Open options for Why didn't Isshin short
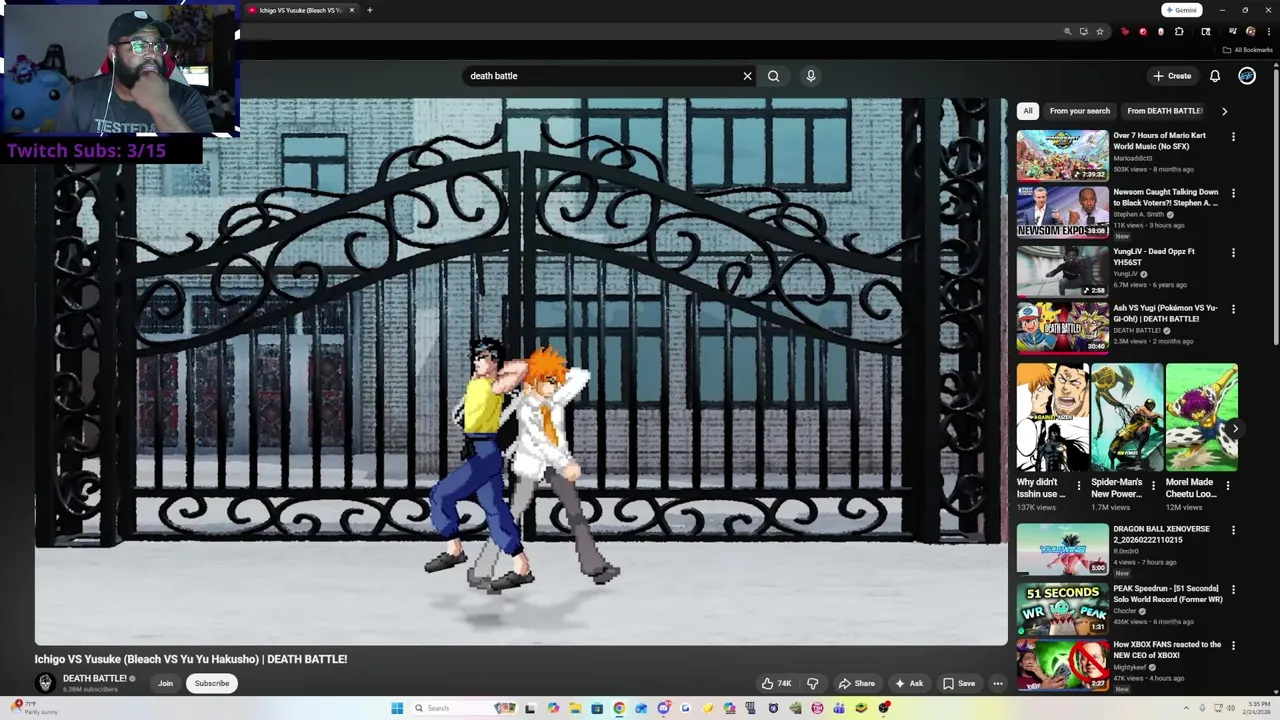The image size is (1280, 720). point(1078,486)
